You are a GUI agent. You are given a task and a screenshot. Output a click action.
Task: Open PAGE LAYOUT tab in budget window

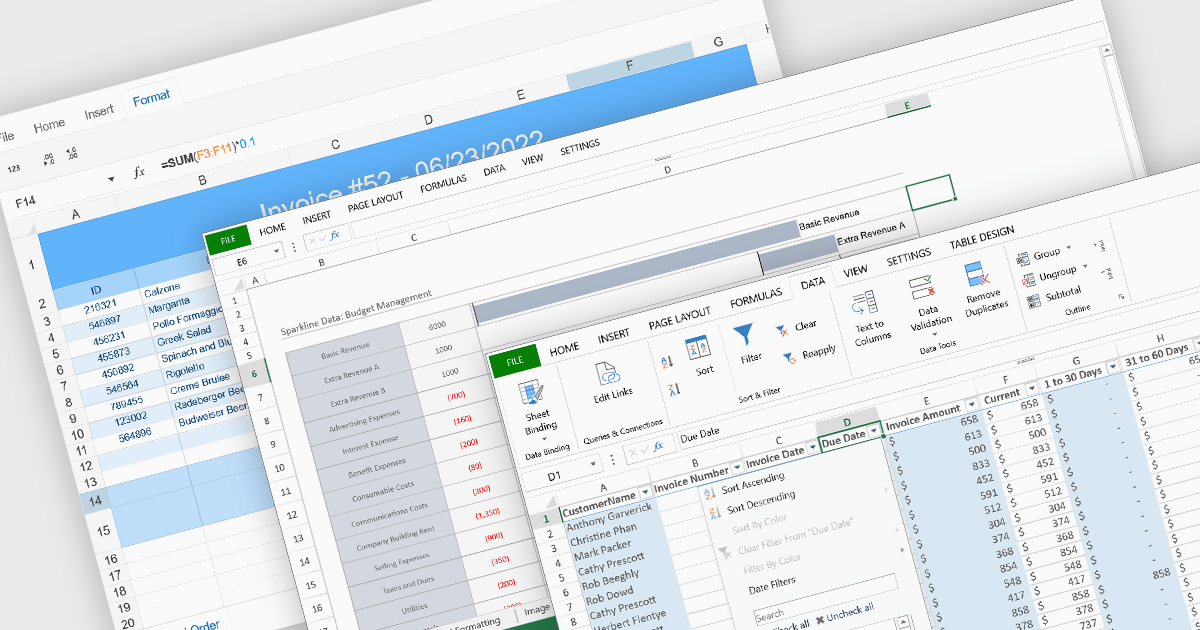tap(375, 203)
